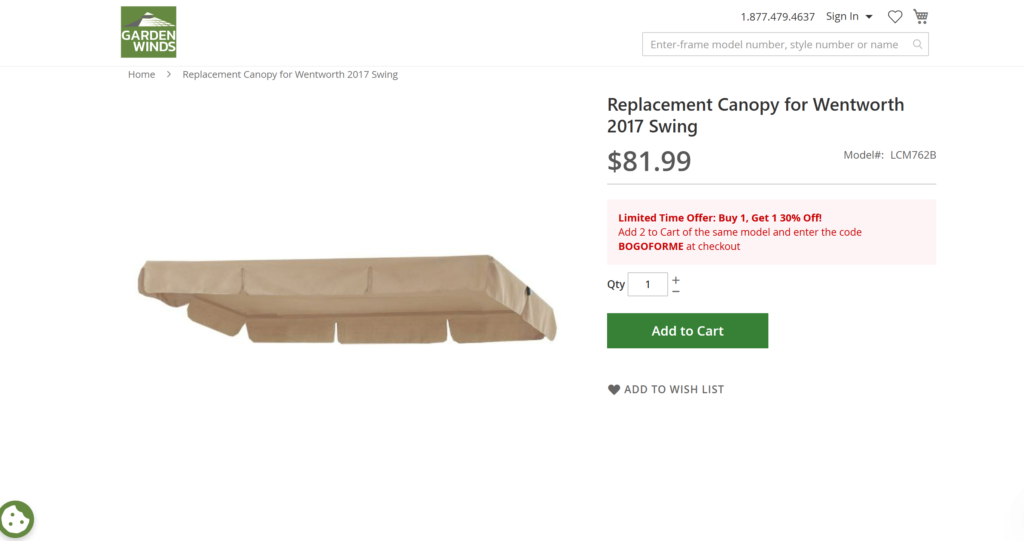Screen dimensions: 1024x541
Task: Click the Garden Winds logo
Action: pos(148,32)
